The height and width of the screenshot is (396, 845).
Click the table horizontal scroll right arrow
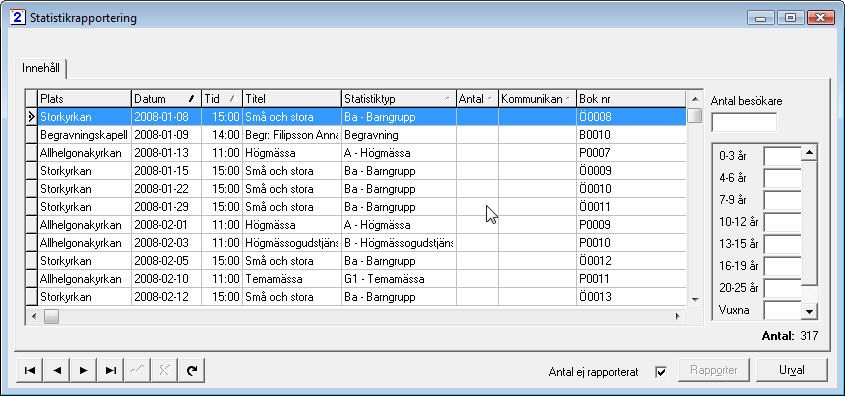click(678, 316)
